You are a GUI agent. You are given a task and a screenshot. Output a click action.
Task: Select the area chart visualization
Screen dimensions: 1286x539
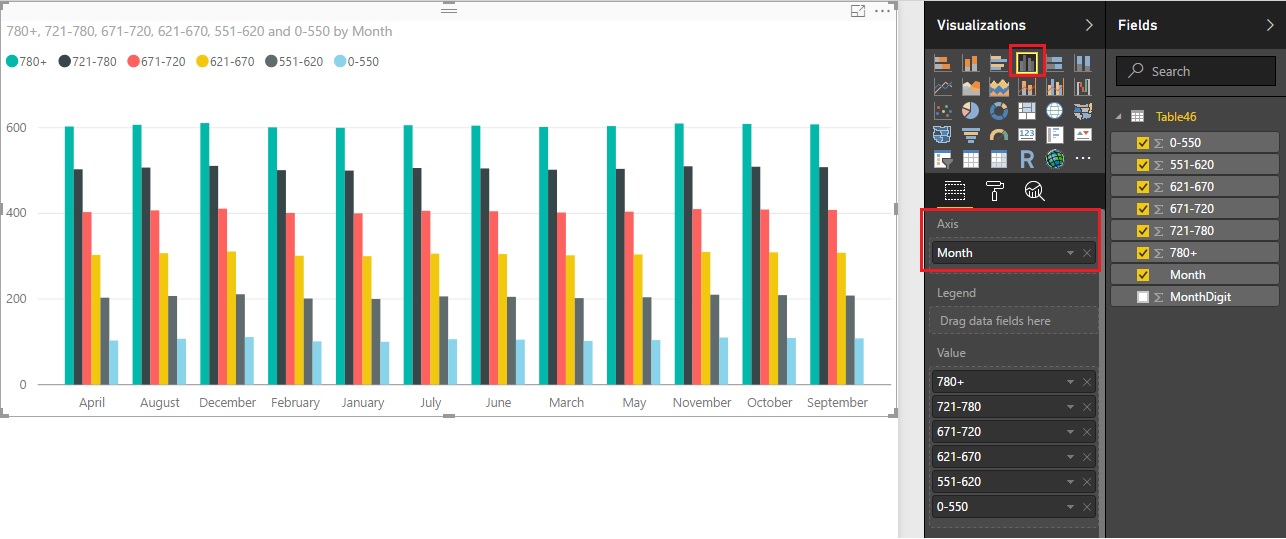pyautogui.click(x=970, y=87)
